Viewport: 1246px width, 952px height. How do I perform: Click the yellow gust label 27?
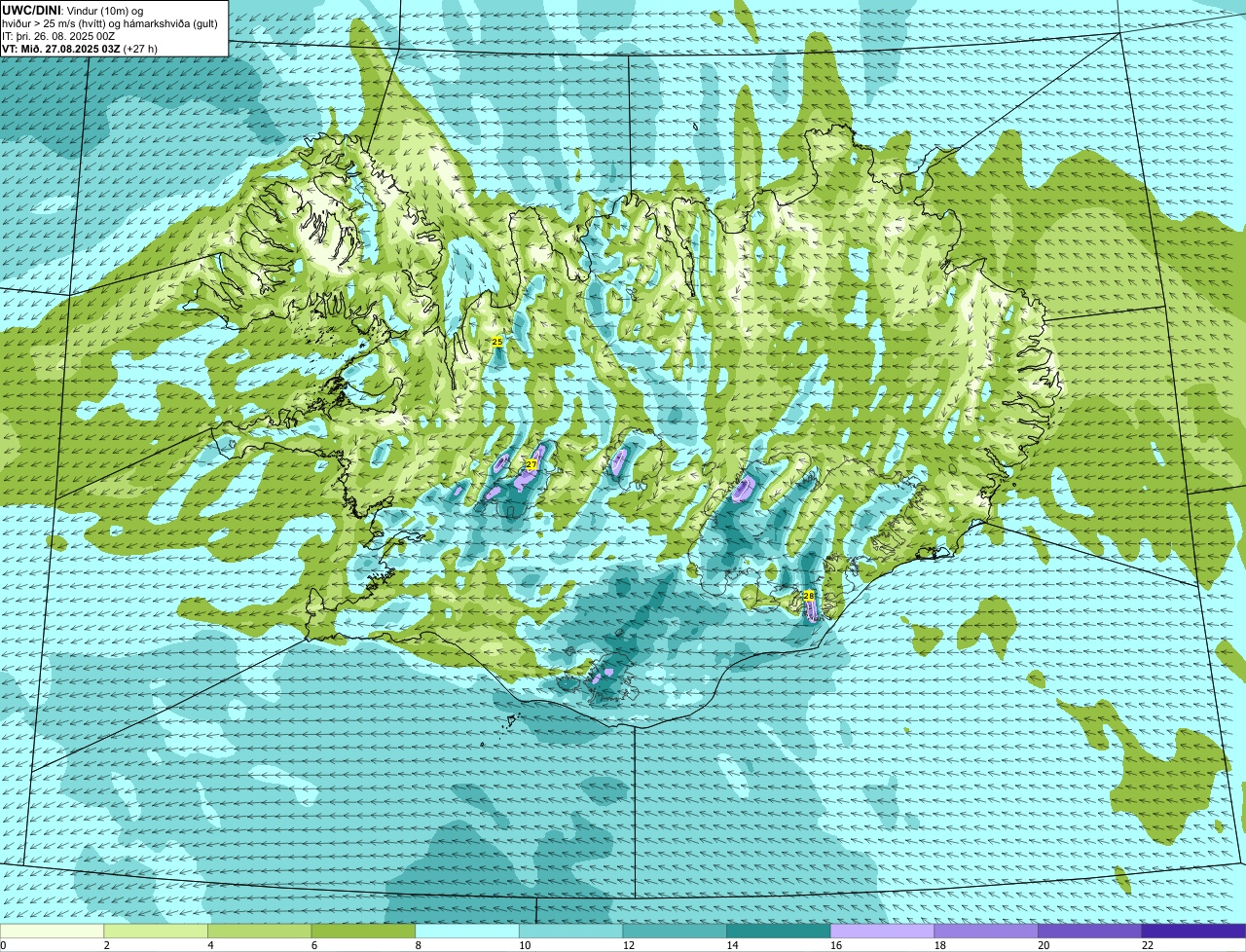tap(531, 464)
